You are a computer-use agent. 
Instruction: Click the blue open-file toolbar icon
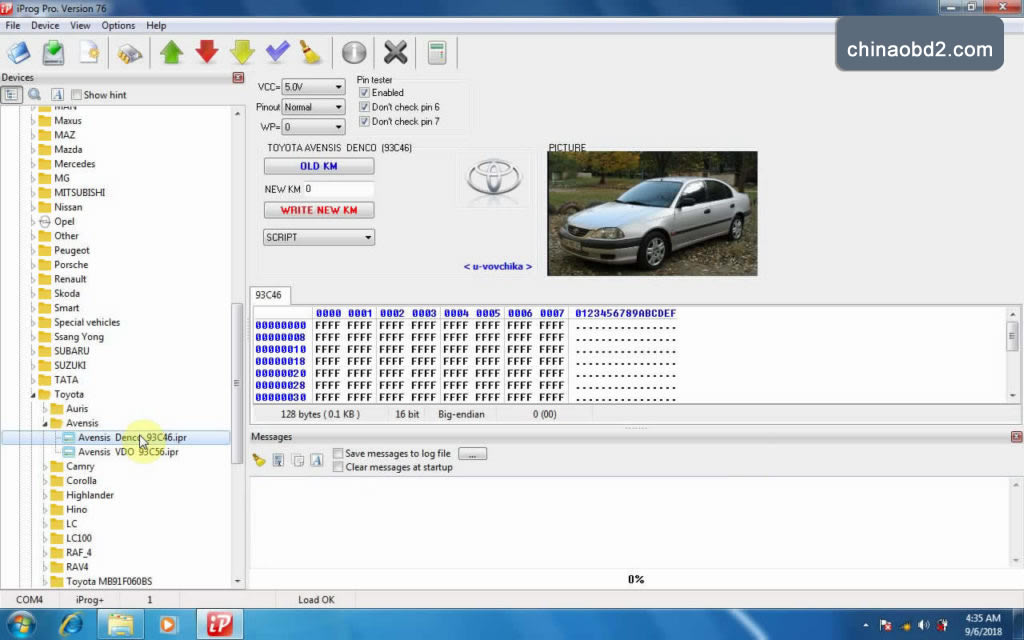click(x=18, y=52)
